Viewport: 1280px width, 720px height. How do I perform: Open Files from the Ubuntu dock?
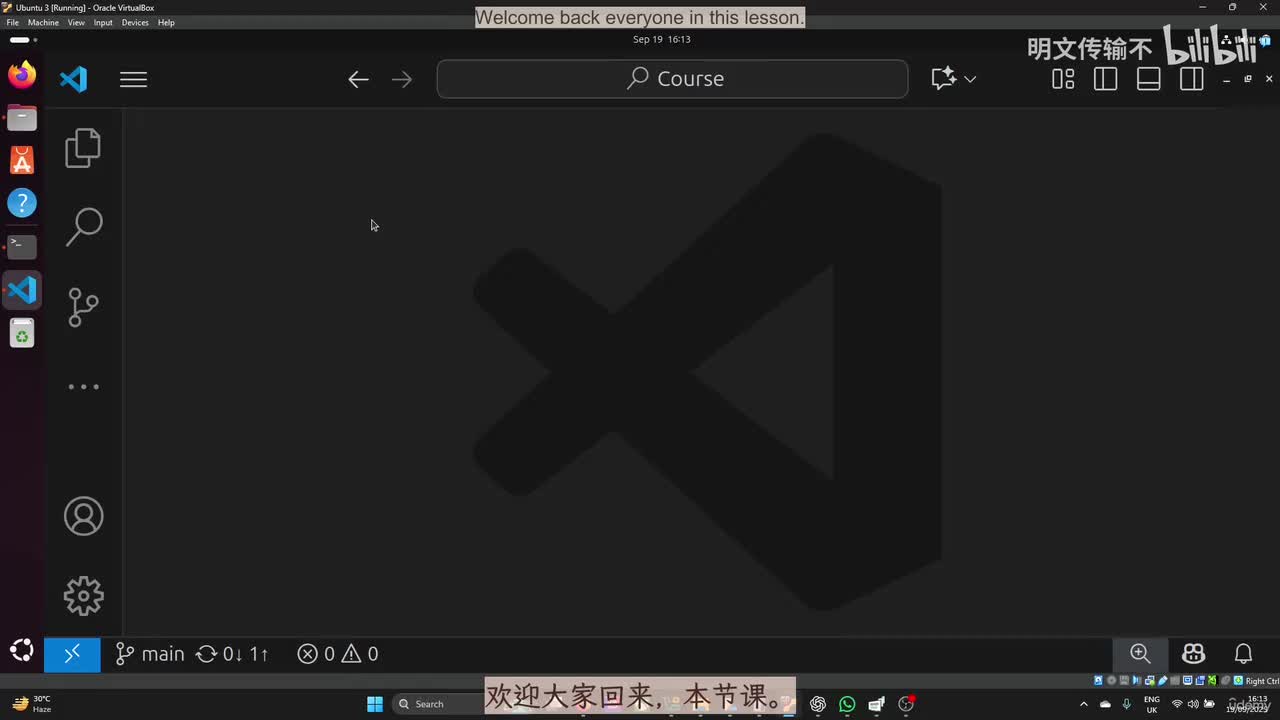point(22,118)
